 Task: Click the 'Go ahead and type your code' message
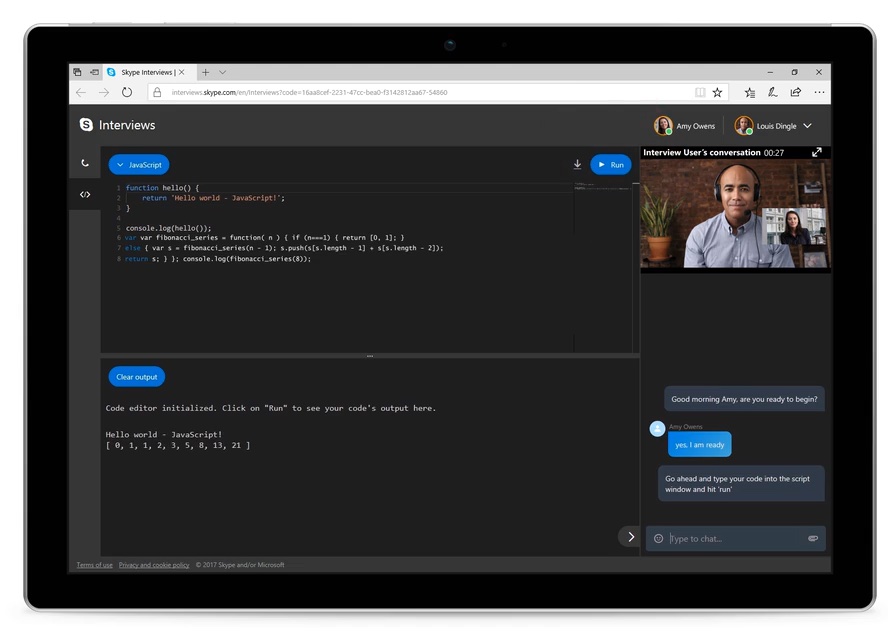[x=741, y=484]
